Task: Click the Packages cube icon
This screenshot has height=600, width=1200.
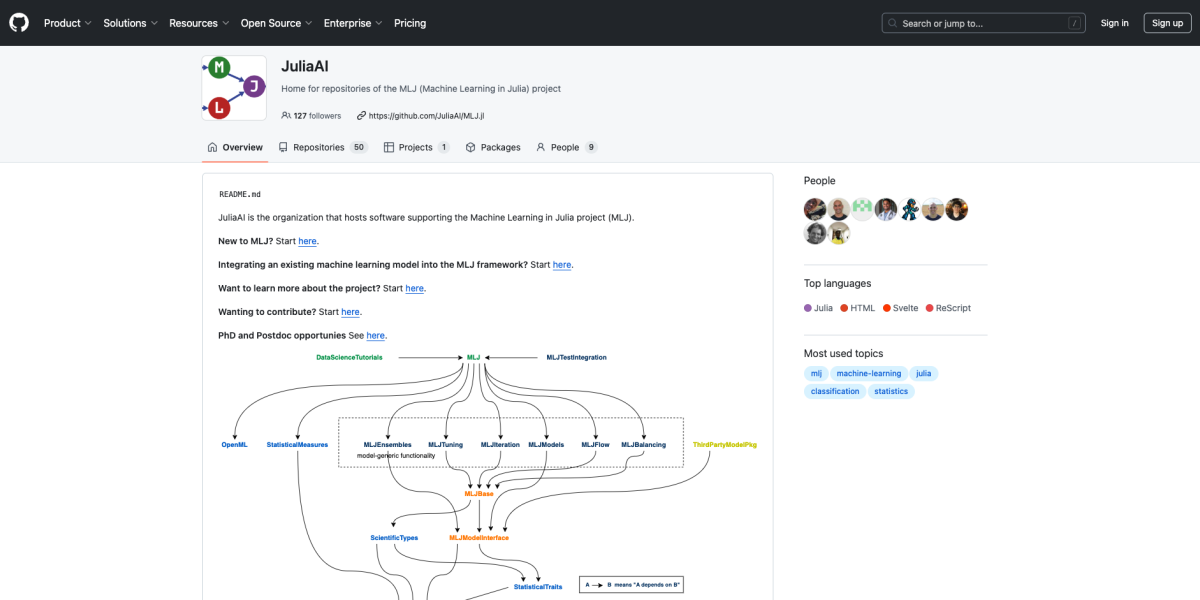Action: (x=471, y=147)
